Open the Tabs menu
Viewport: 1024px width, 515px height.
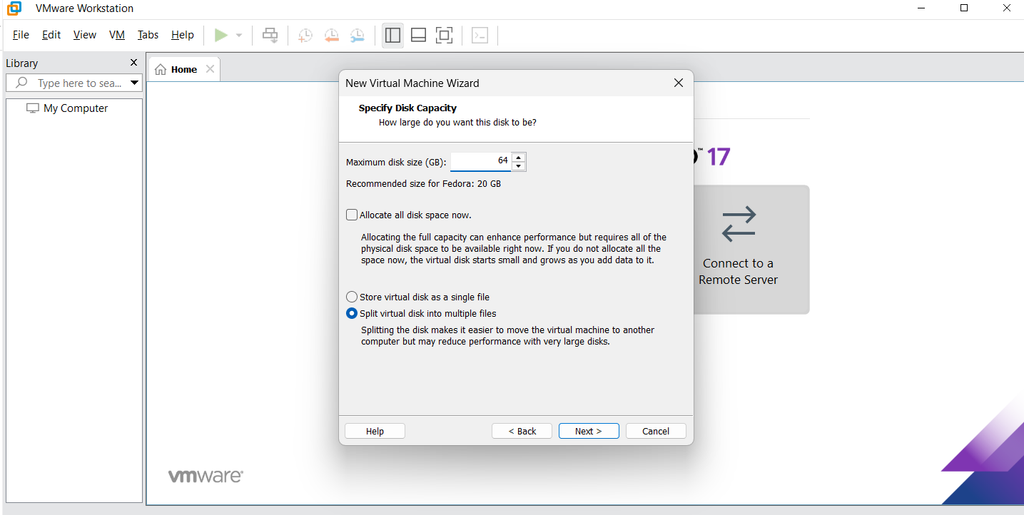pyautogui.click(x=148, y=35)
